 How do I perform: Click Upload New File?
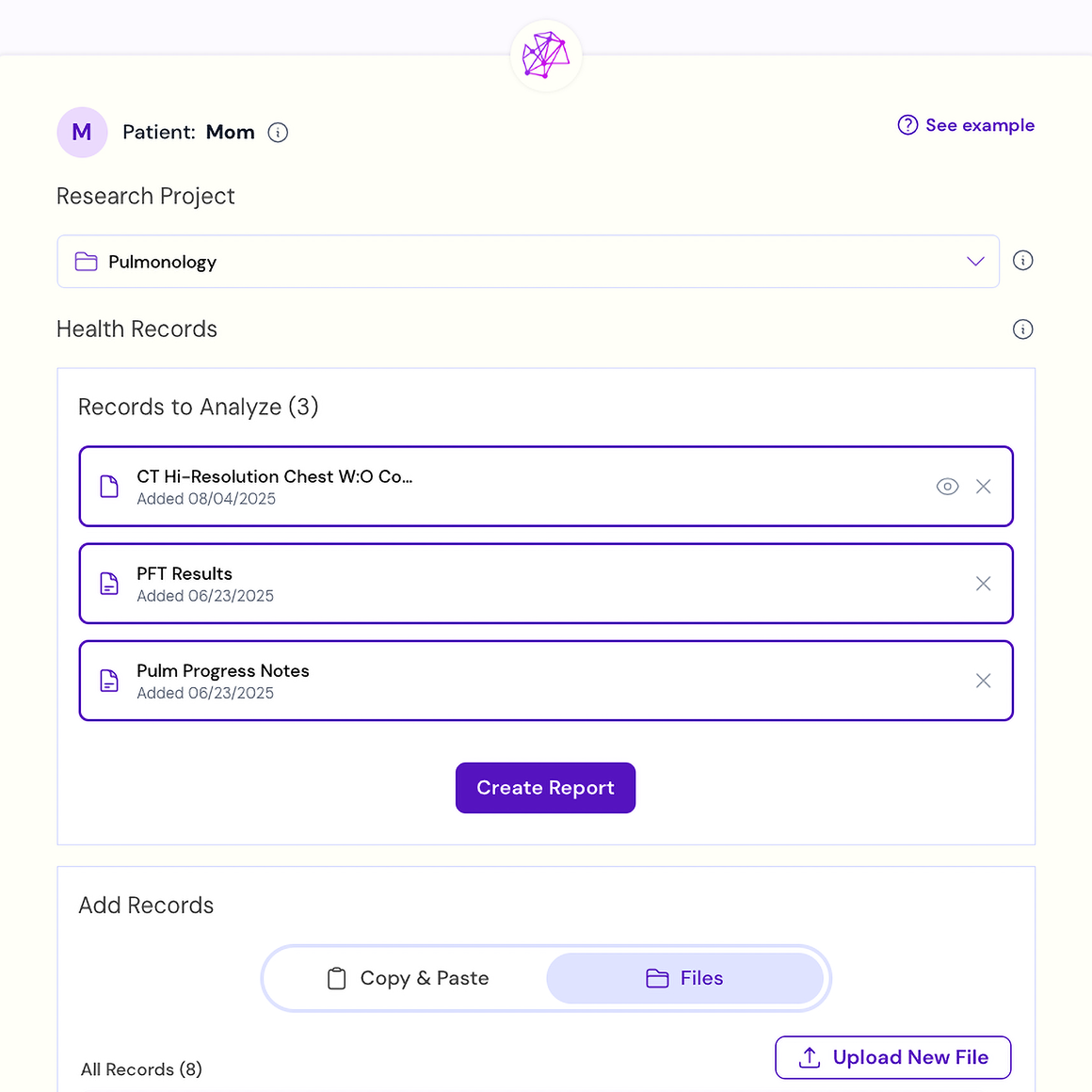pyautogui.click(x=892, y=1057)
